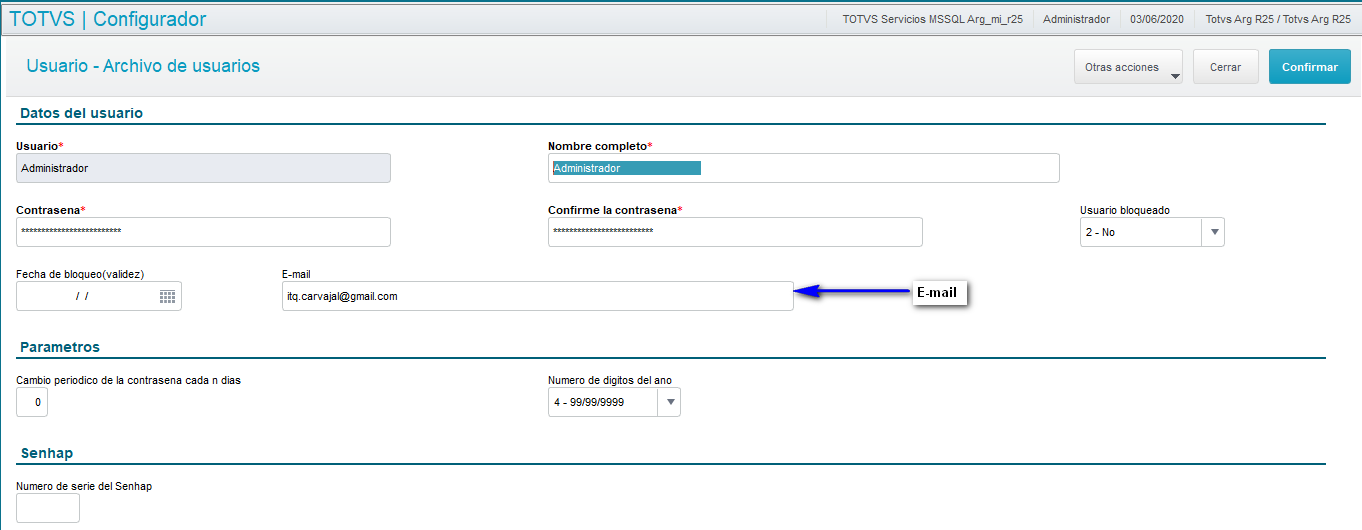Click the Confirmar button
The height and width of the screenshot is (530, 1362).
pos(1310,67)
